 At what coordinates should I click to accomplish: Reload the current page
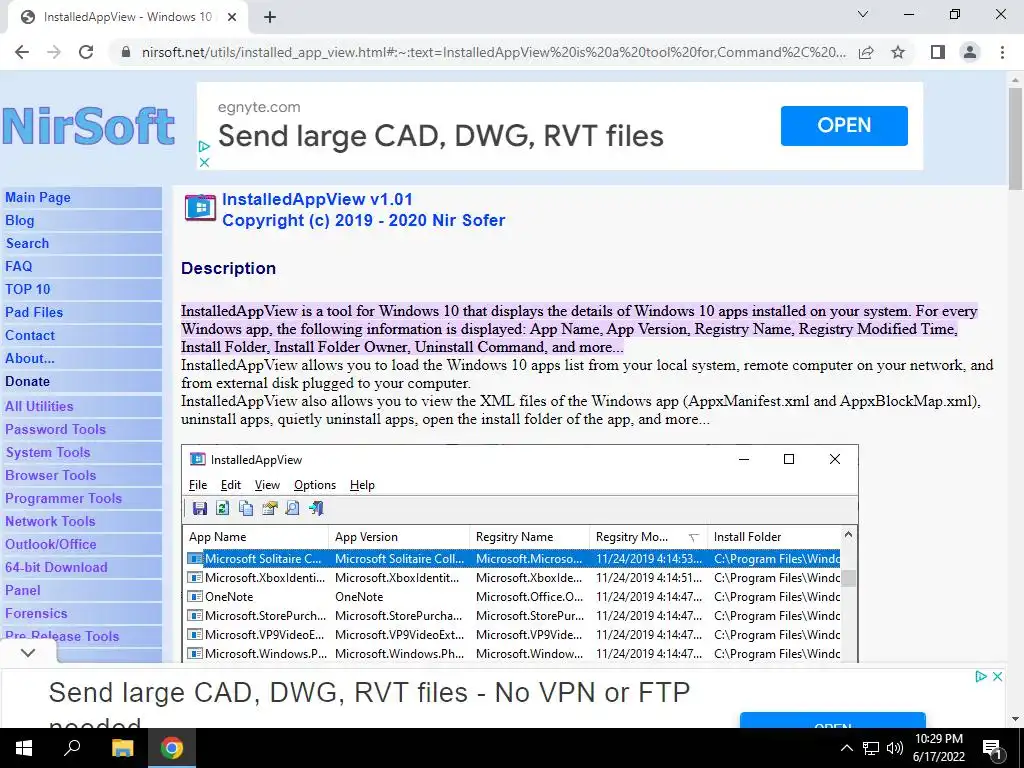(x=86, y=52)
